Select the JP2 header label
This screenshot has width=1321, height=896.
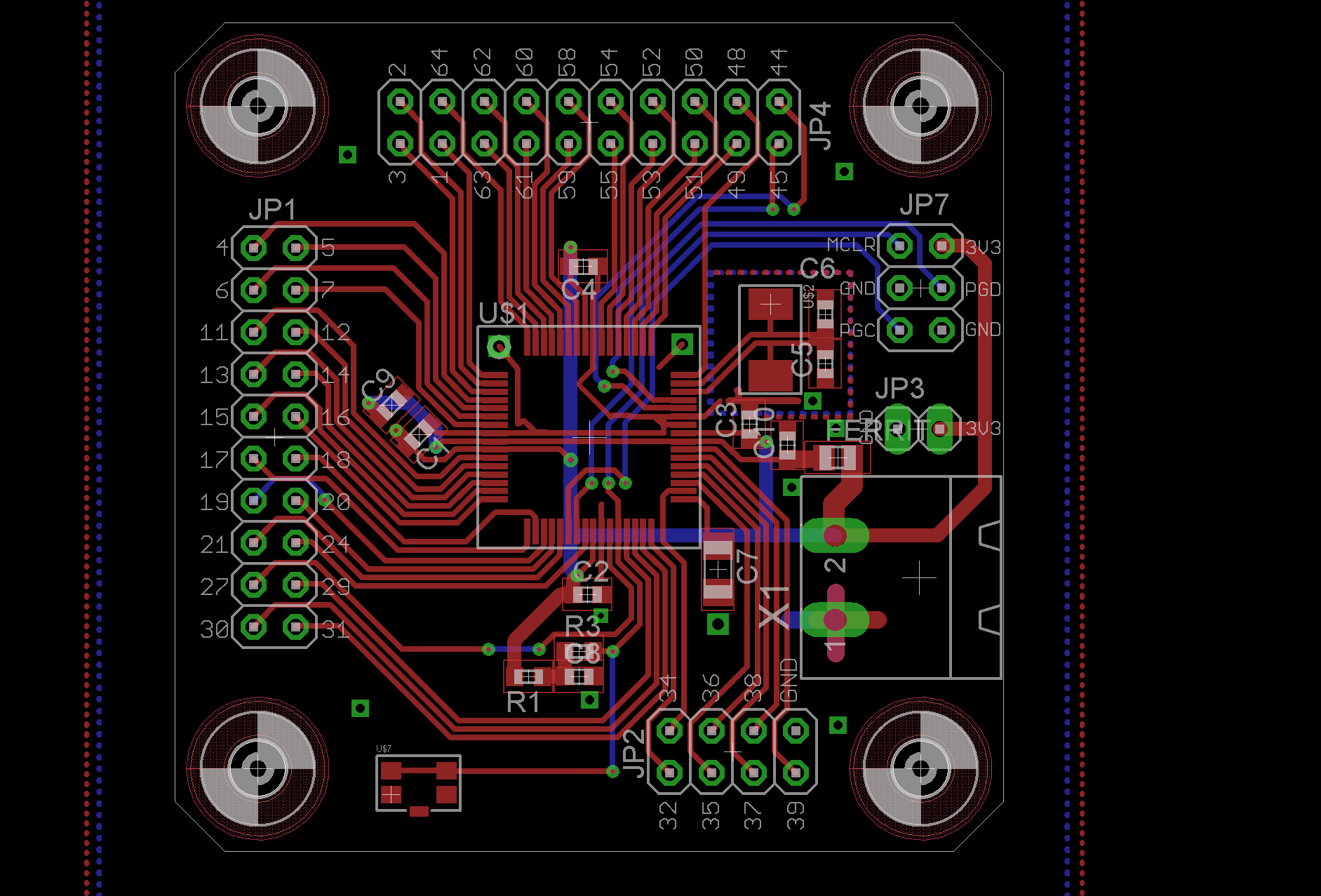pyautogui.click(x=633, y=753)
